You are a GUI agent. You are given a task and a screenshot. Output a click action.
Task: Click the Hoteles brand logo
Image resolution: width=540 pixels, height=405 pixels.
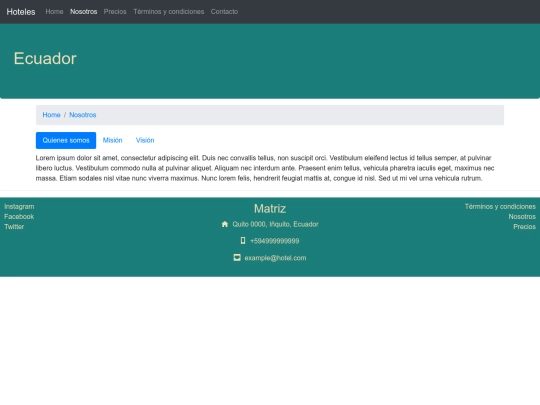pyautogui.click(x=21, y=12)
